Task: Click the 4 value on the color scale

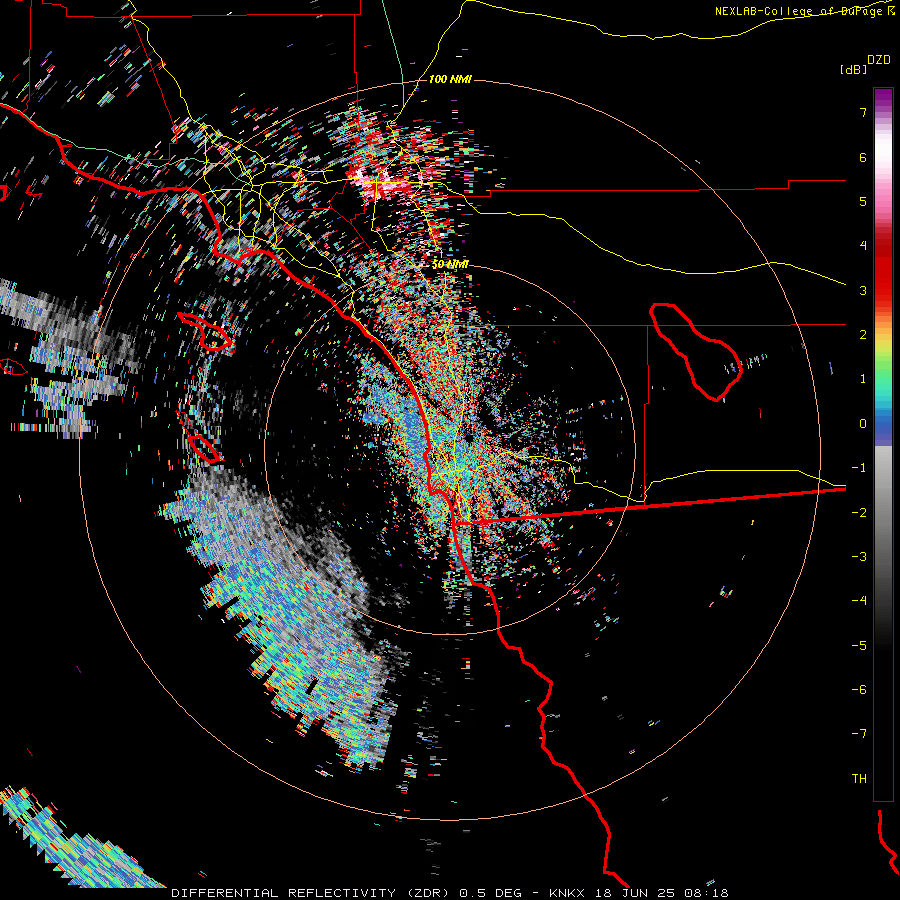Action: pyautogui.click(x=863, y=246)
